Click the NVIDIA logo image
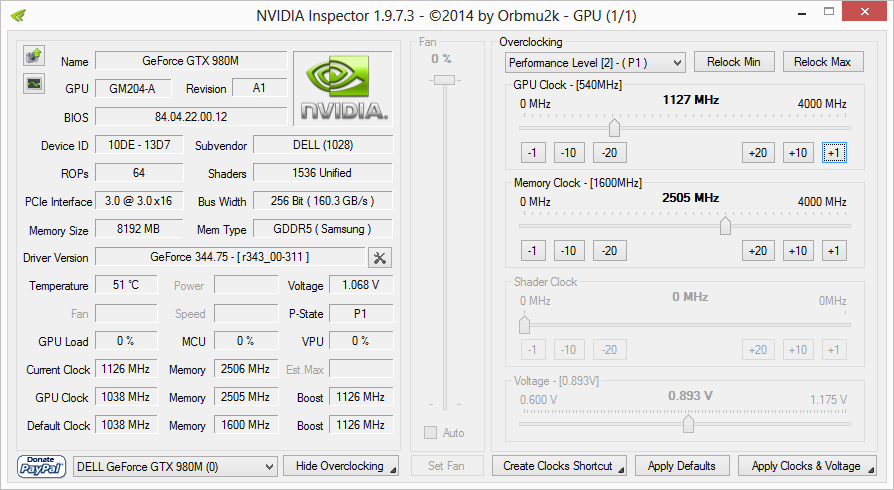 click(x=343, y=88)
